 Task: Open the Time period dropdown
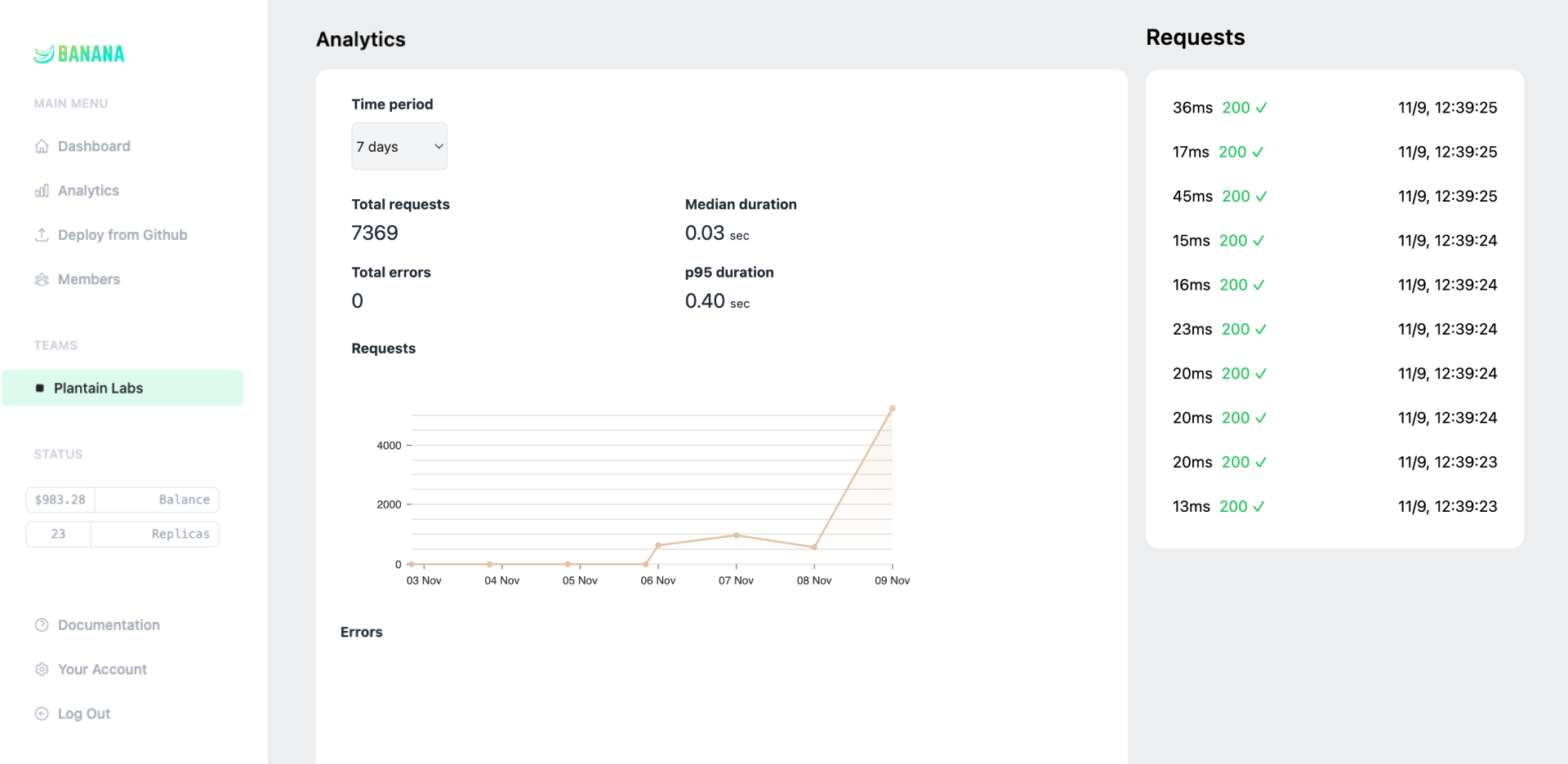[x=399, y=147]
